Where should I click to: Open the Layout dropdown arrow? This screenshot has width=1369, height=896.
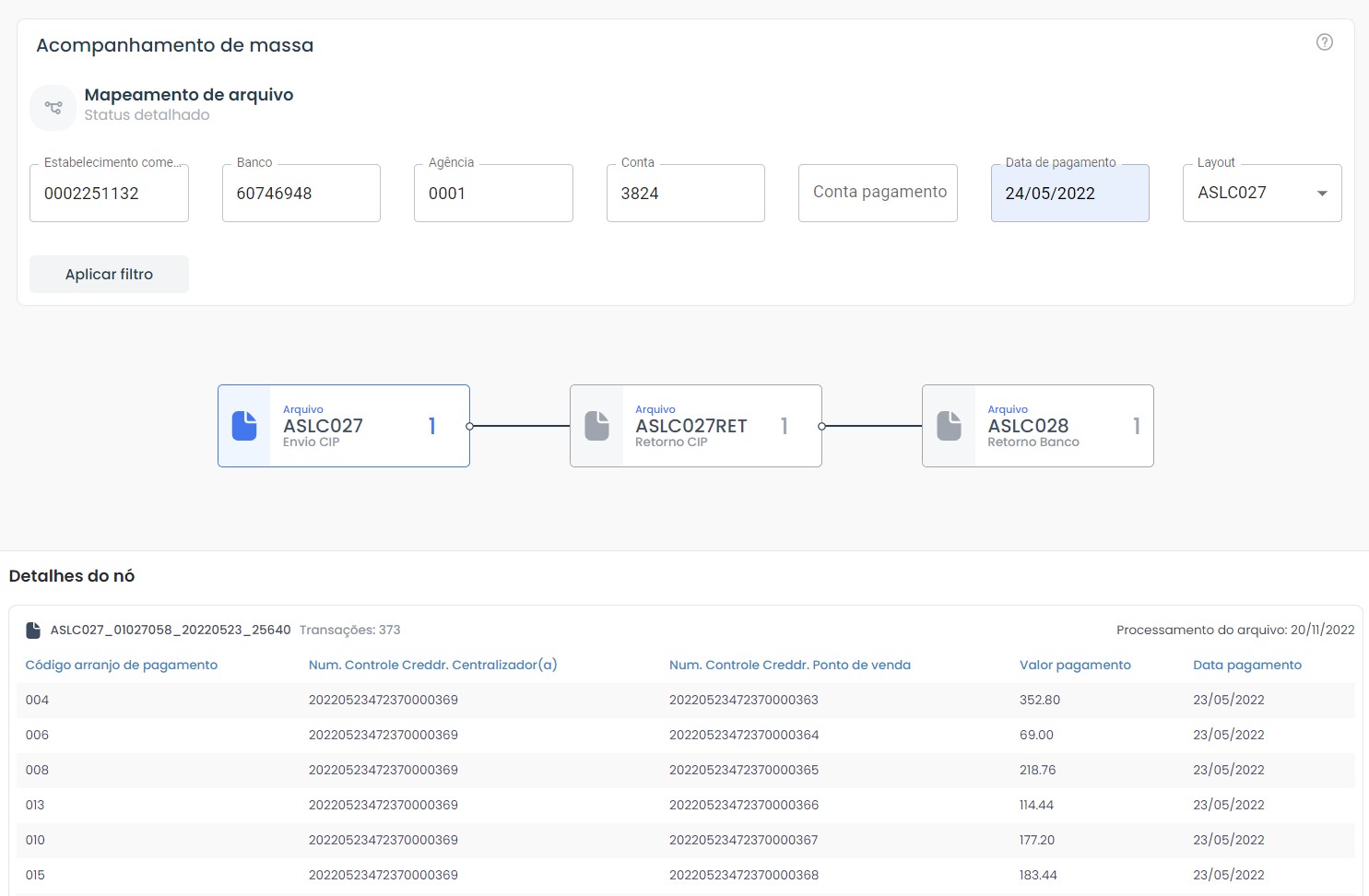pyautogui.click(x=1322, y=194)
